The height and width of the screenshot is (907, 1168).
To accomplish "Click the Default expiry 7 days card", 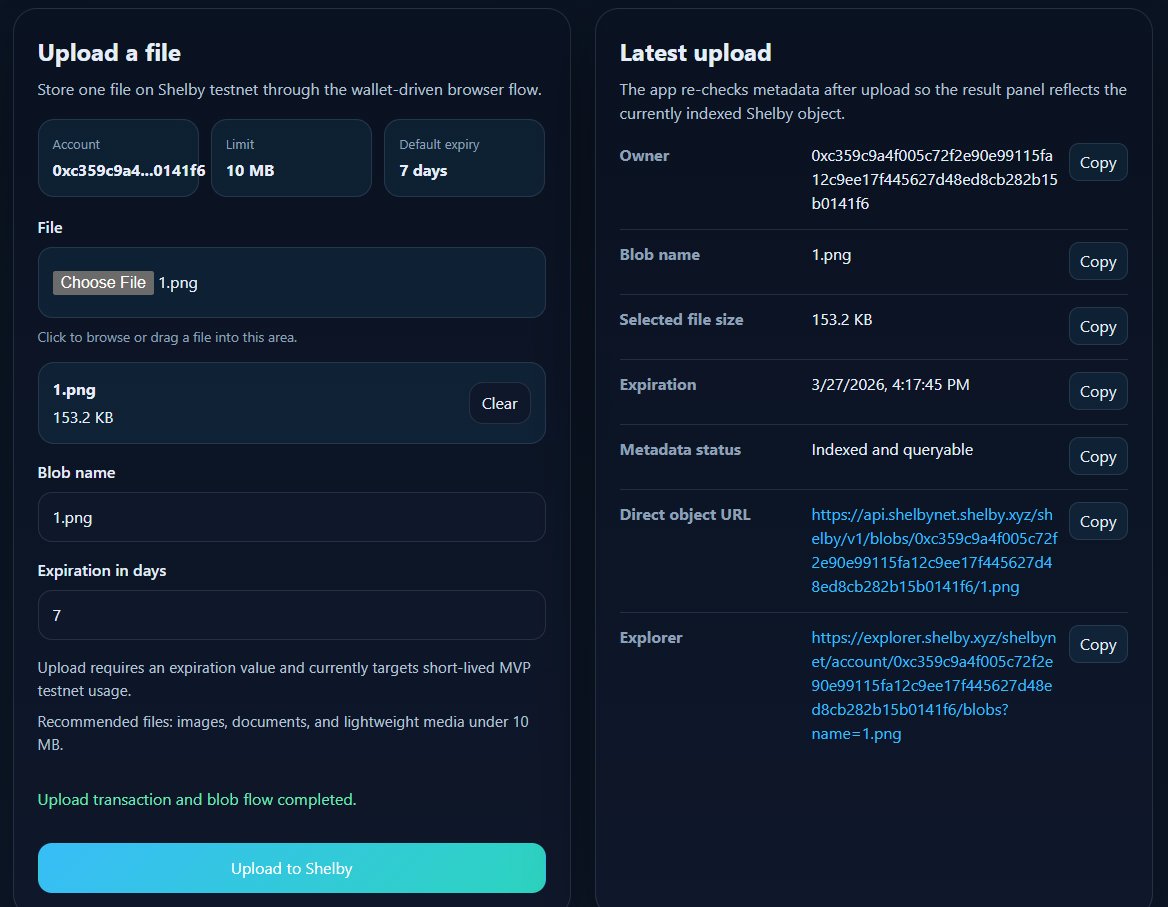I will coord(464,158).
